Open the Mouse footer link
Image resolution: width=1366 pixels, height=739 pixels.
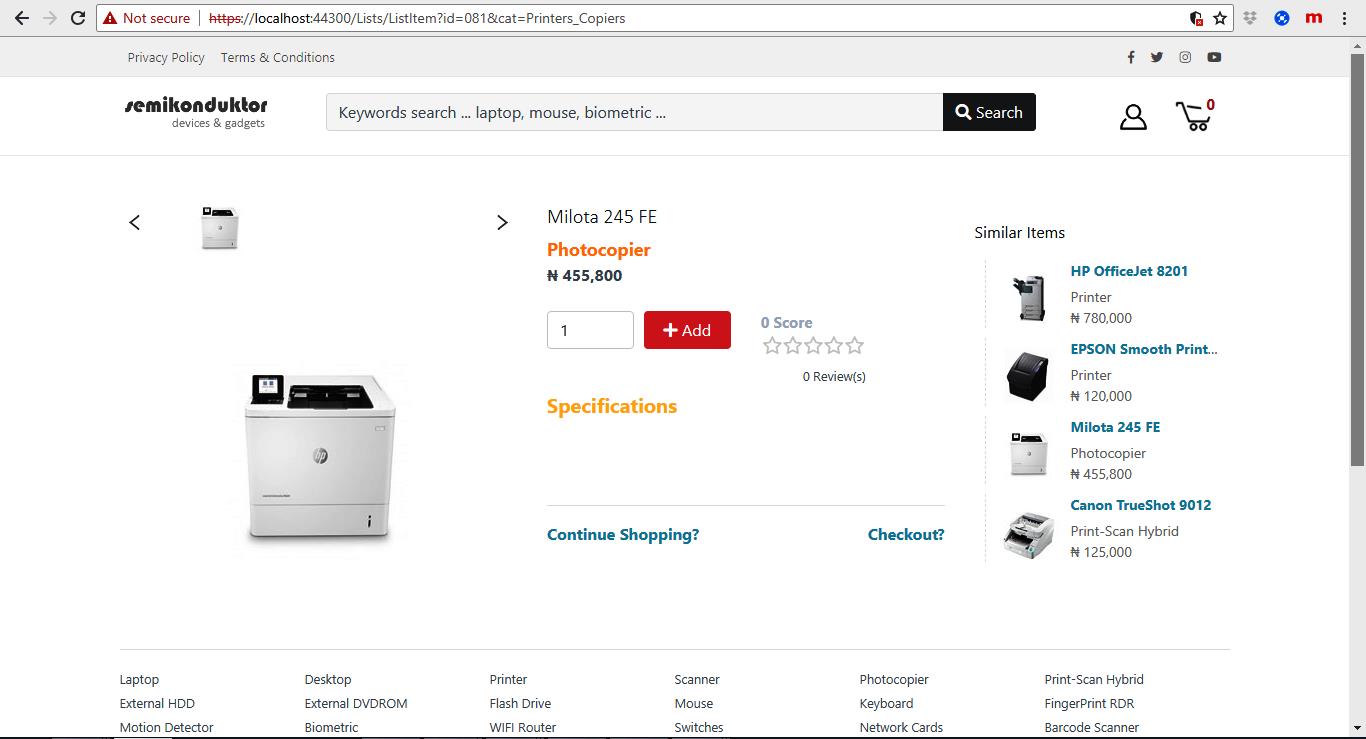[x=694, y=704]
